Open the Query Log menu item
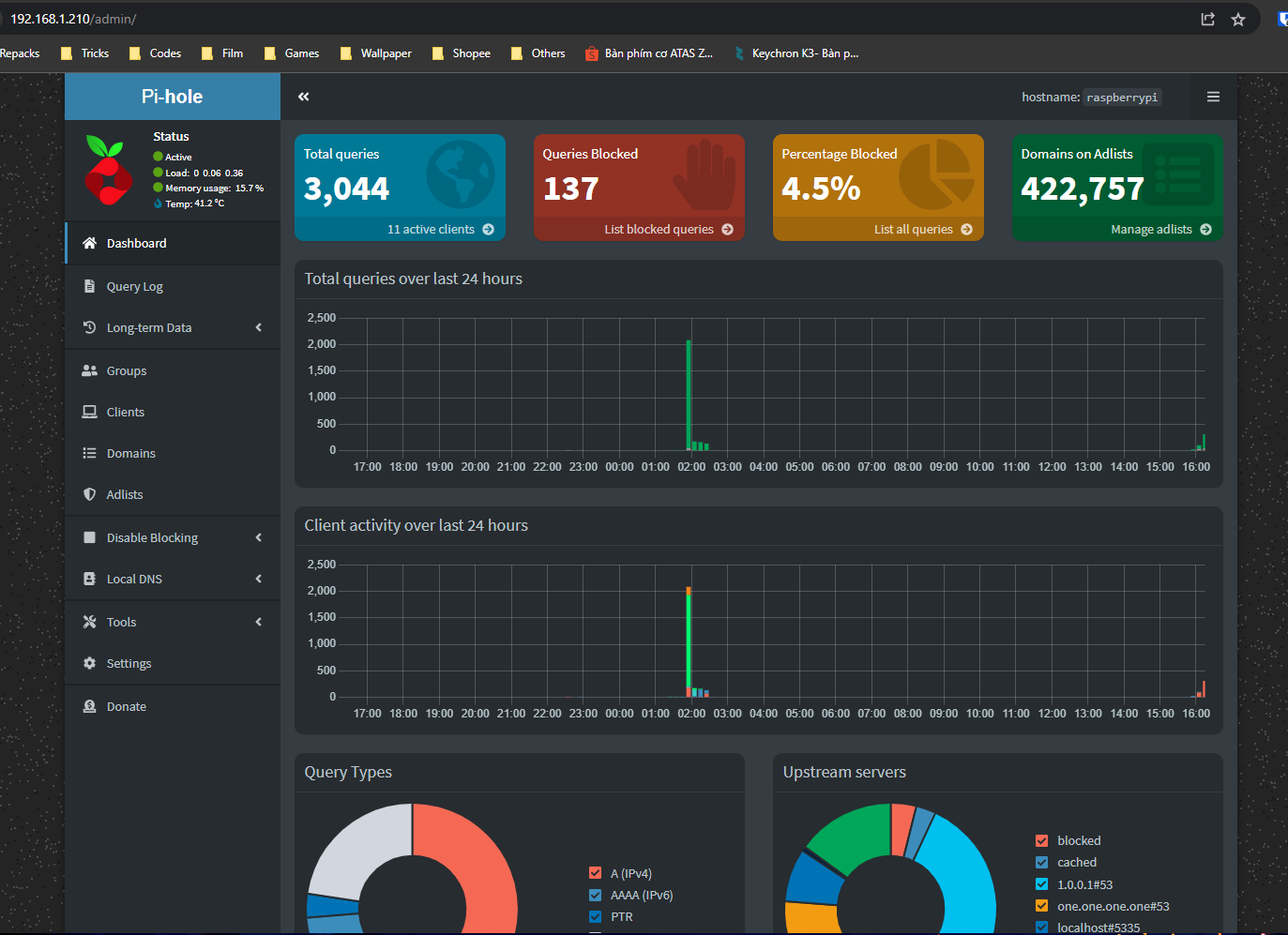Screen dimensions: 1288x935 173,286
